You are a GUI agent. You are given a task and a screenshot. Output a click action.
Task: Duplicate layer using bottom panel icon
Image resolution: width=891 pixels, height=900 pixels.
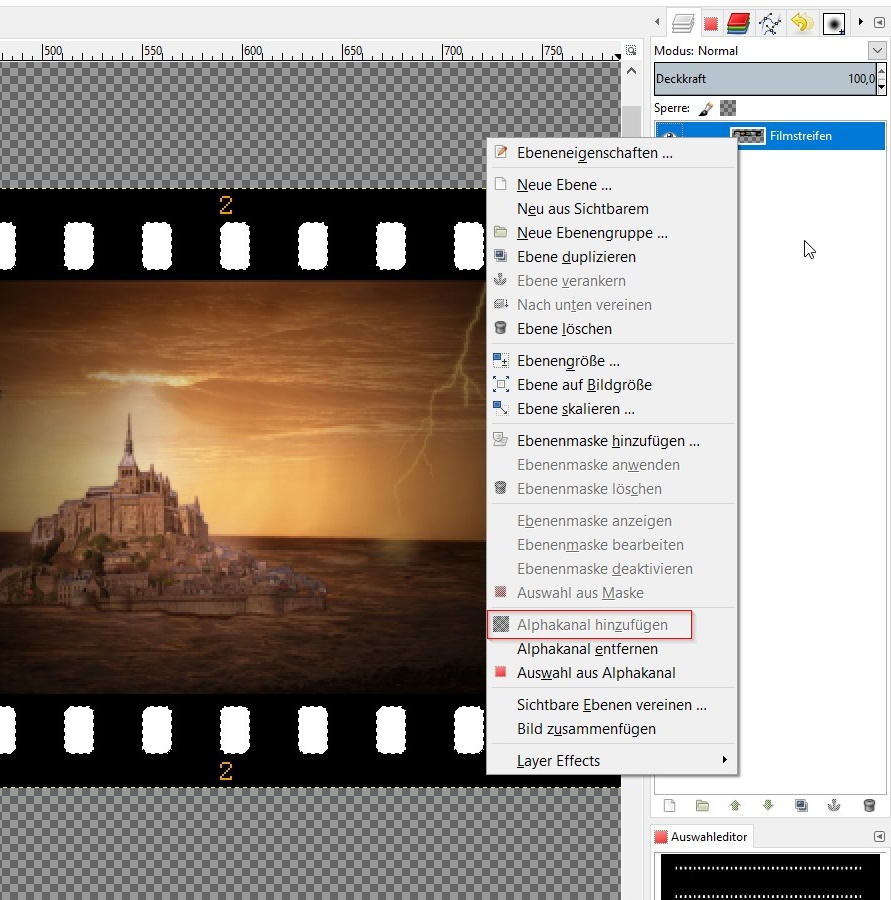click(801, 805)
